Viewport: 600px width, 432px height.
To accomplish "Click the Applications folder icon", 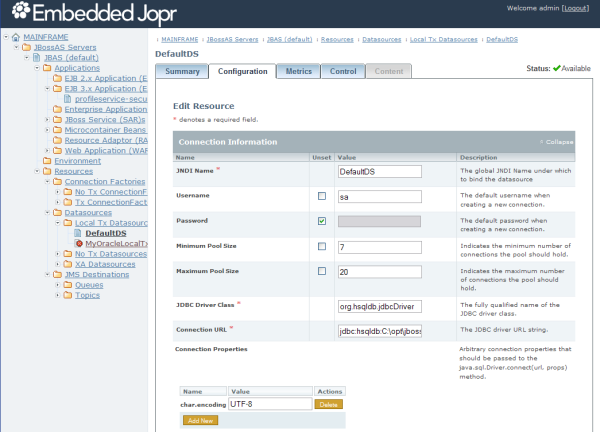I will tap(47, 68).
